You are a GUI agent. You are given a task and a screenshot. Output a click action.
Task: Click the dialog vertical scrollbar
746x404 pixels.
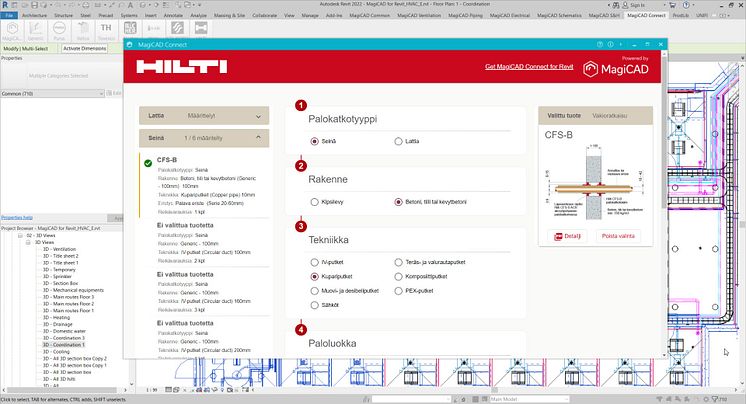tap(664, 133)
